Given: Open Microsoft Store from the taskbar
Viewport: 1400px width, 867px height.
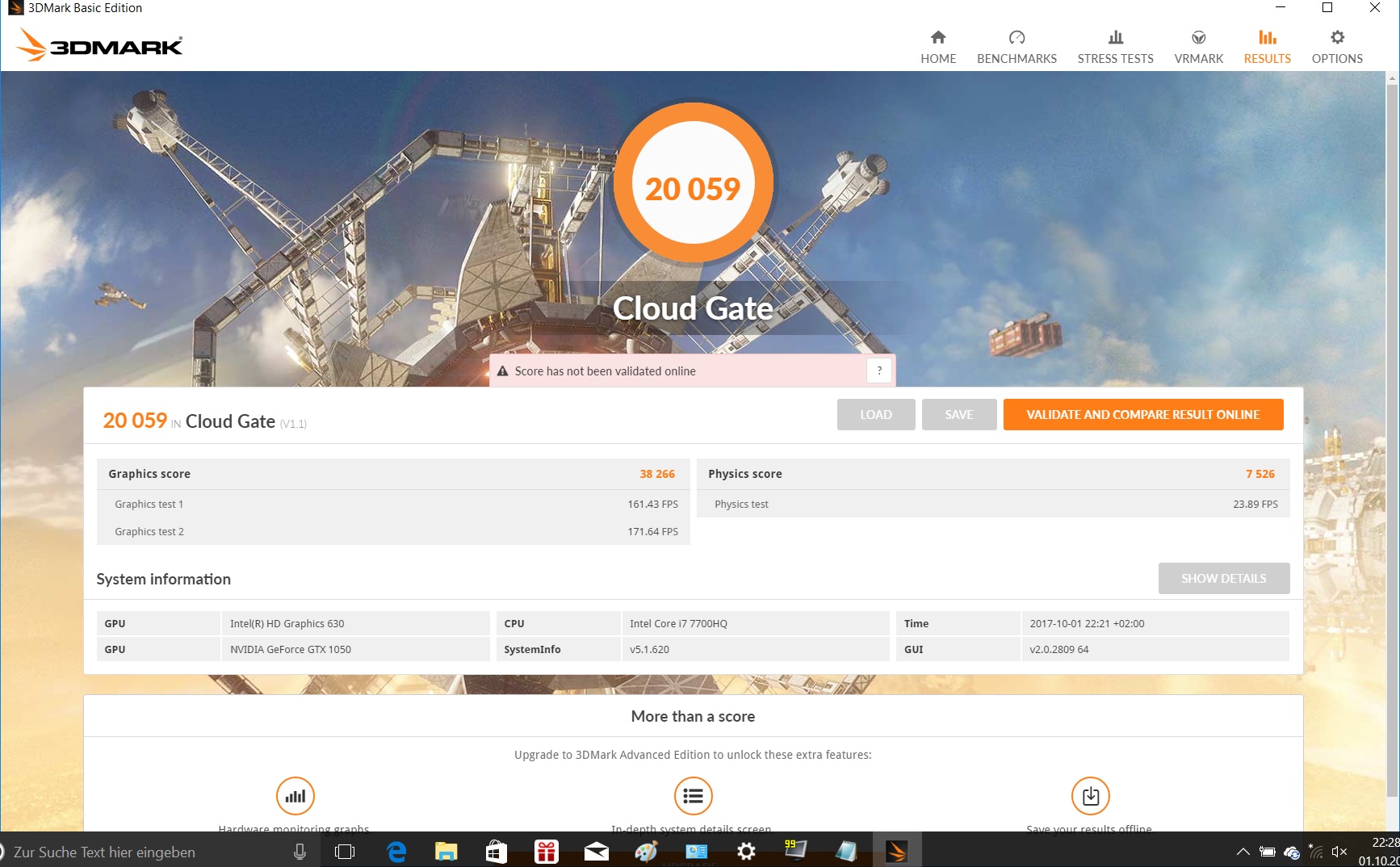Looking at the screenshot, I should tap(497, 852).
